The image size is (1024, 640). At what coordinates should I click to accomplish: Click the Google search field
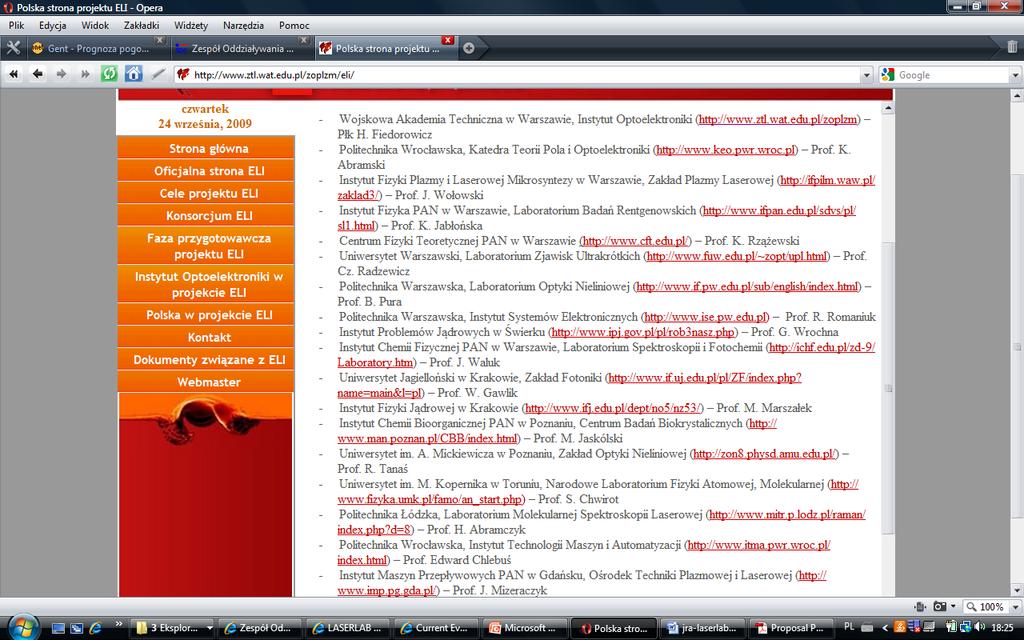tap(953, 75)
